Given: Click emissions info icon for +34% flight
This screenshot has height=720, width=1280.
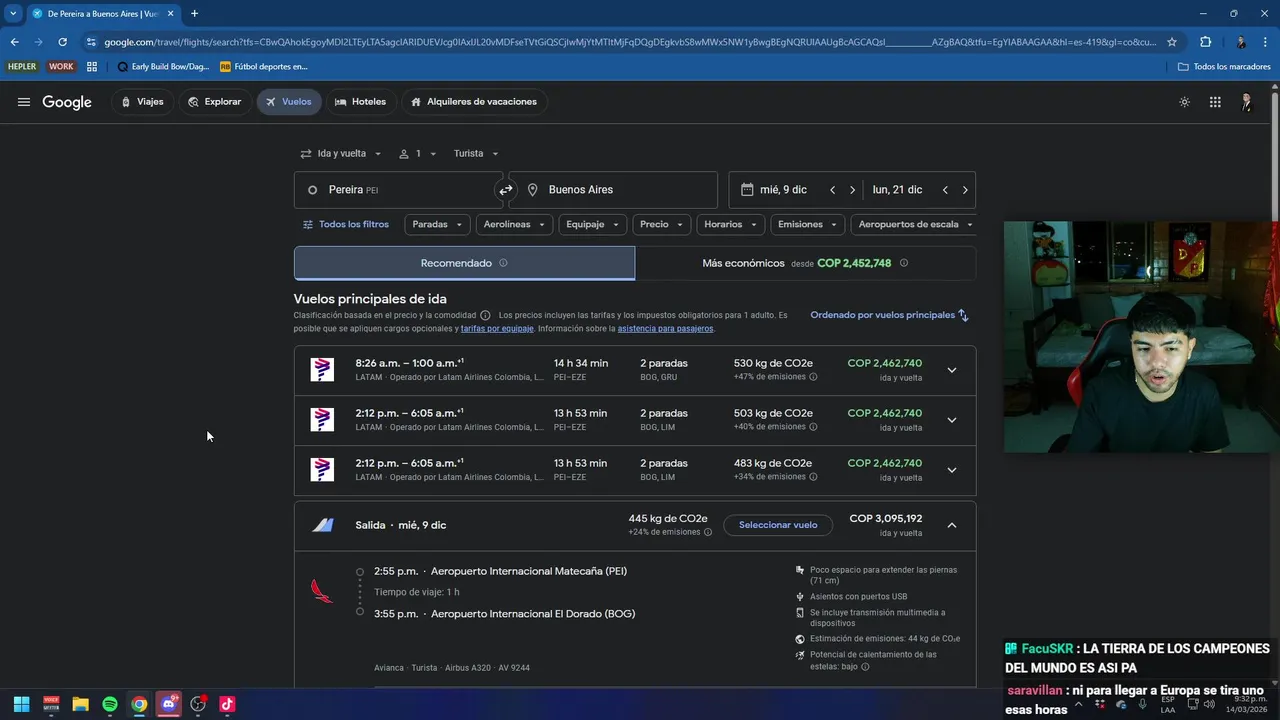Looking at the screenshot, I should [x=813, y=477].
